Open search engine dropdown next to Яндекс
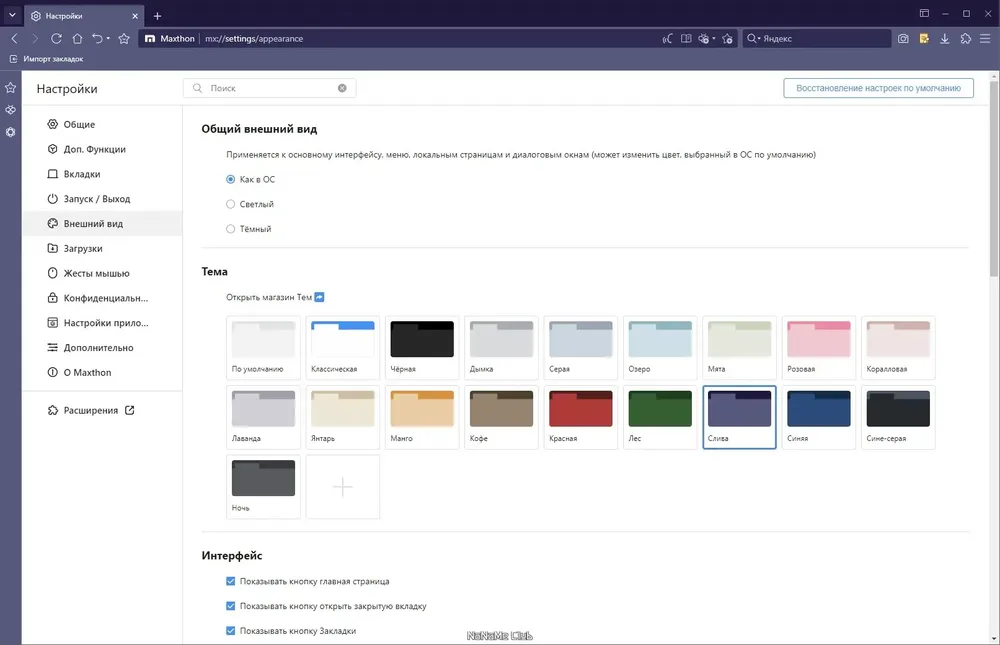The width and height of the screenshot is (1000, 645). (x=759, y=38)
